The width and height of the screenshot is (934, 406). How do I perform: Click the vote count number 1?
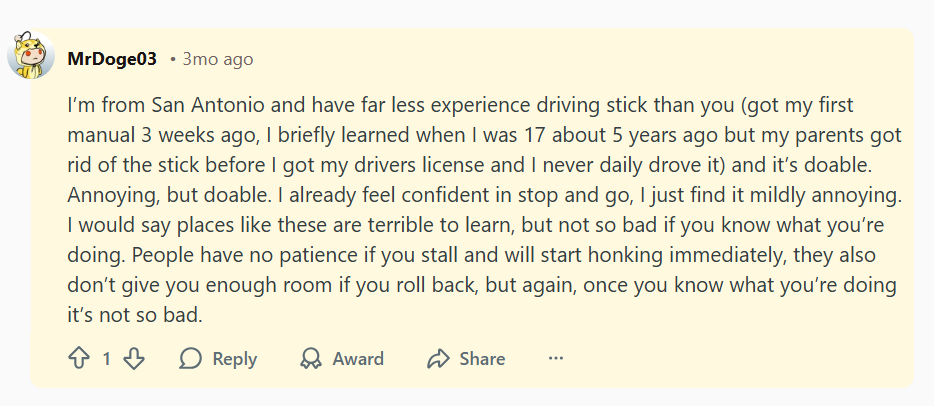[107, 359]
